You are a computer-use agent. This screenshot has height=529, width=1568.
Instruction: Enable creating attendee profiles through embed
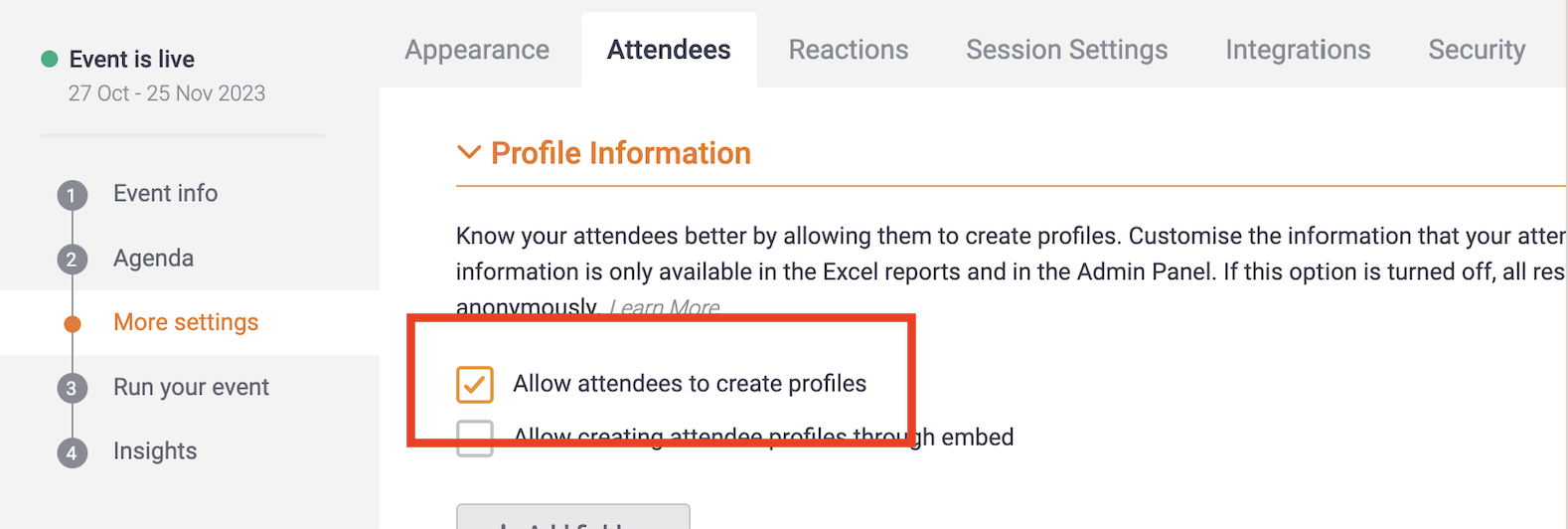tap(475, 438)
